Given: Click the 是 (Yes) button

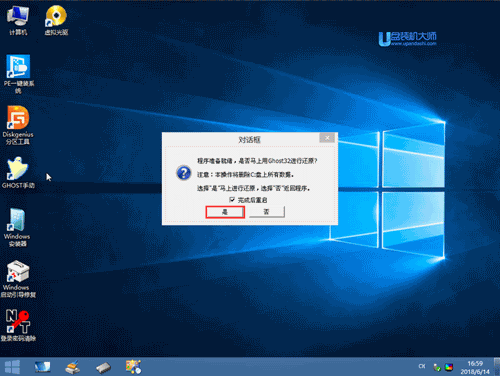Looking at the screenshot, I should 225,212.
